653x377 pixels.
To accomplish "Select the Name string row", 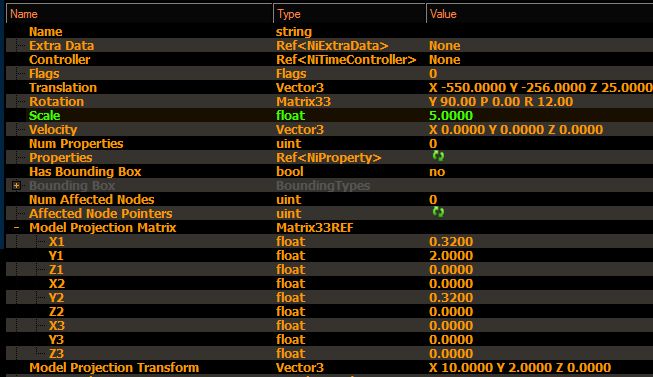I will pos(329,32).
